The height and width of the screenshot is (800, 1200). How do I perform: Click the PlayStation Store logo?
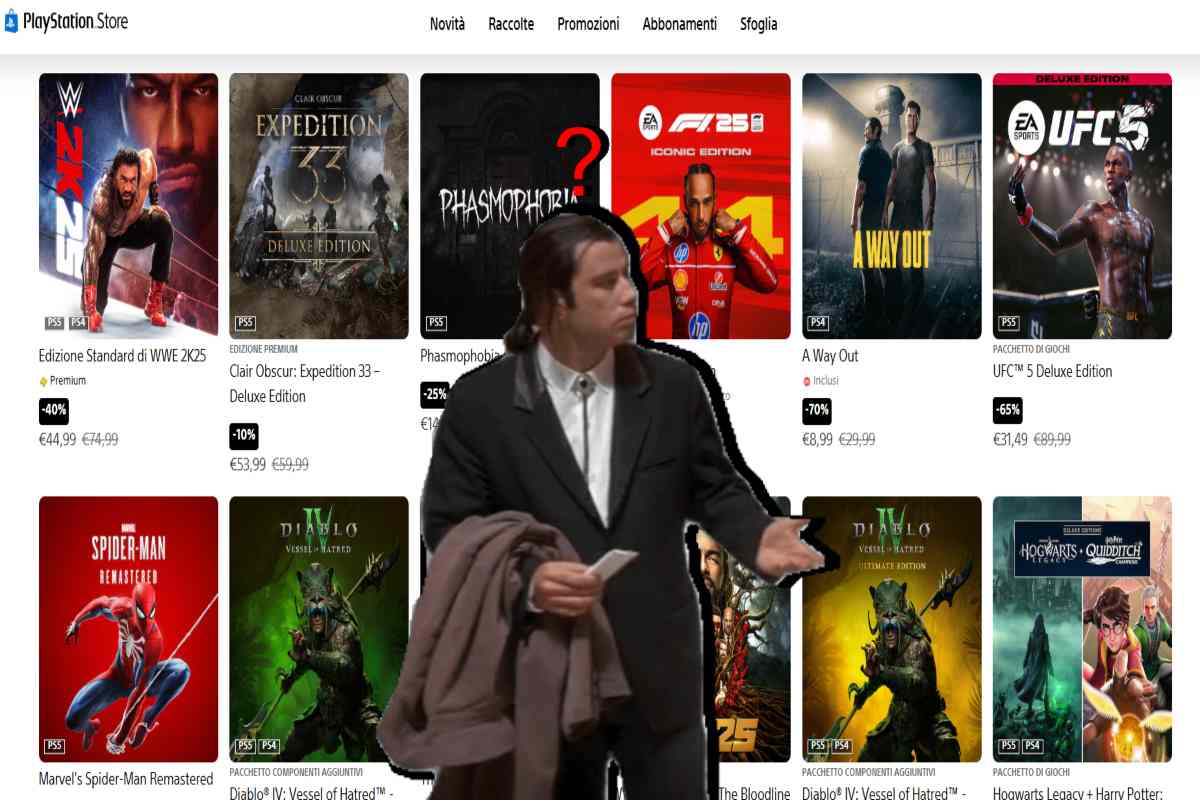coord(66,21)
